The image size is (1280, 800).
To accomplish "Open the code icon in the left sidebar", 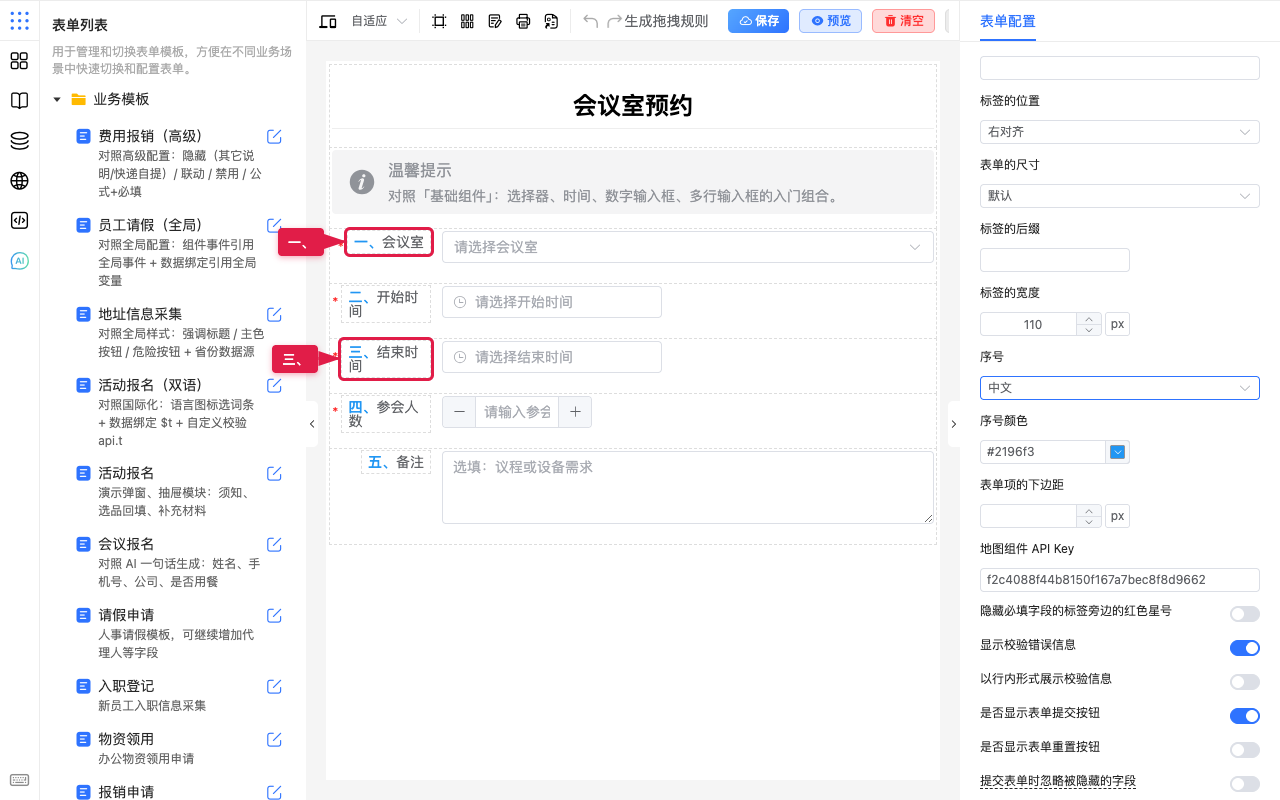I will 19,221.
